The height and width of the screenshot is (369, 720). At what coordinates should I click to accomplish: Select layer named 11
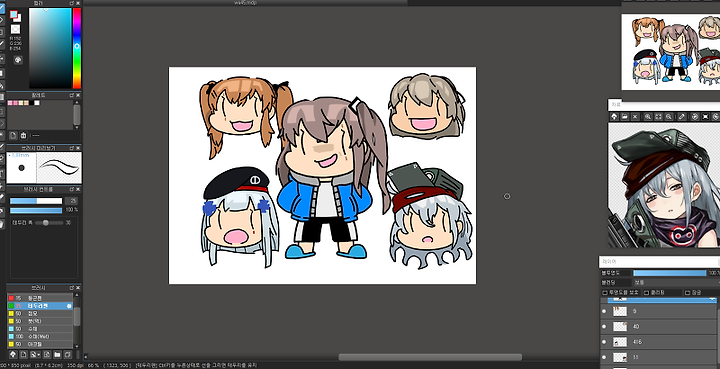(x=660, y=357)
